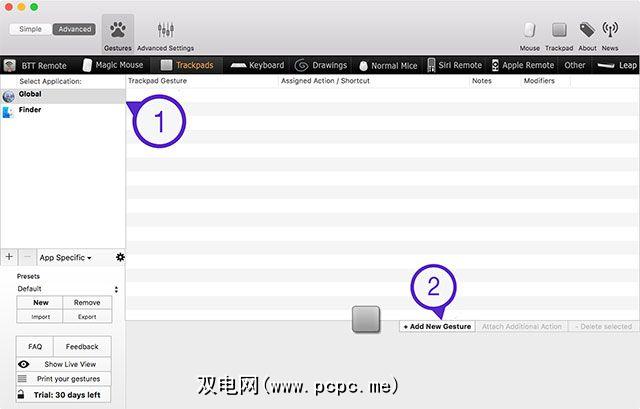Click Attach Additional Action button
640x409 pixels.
coord(522,327)
